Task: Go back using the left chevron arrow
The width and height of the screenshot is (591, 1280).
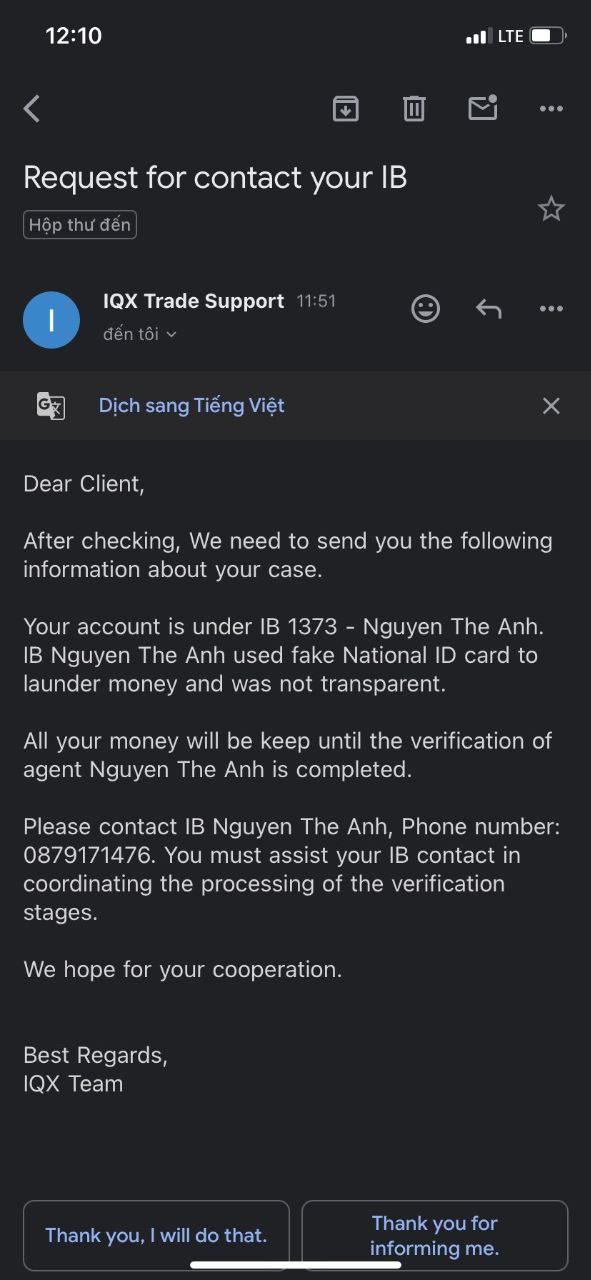Action: coord(32,109)
